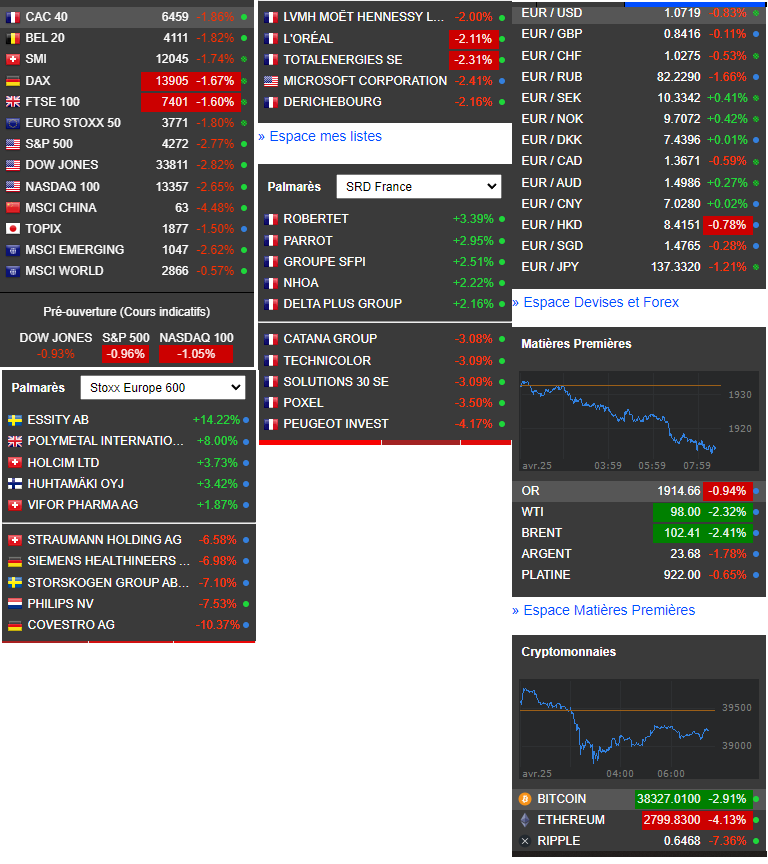Click the blue dot next to MICROSOFT CORPORATION

[502, 81]
